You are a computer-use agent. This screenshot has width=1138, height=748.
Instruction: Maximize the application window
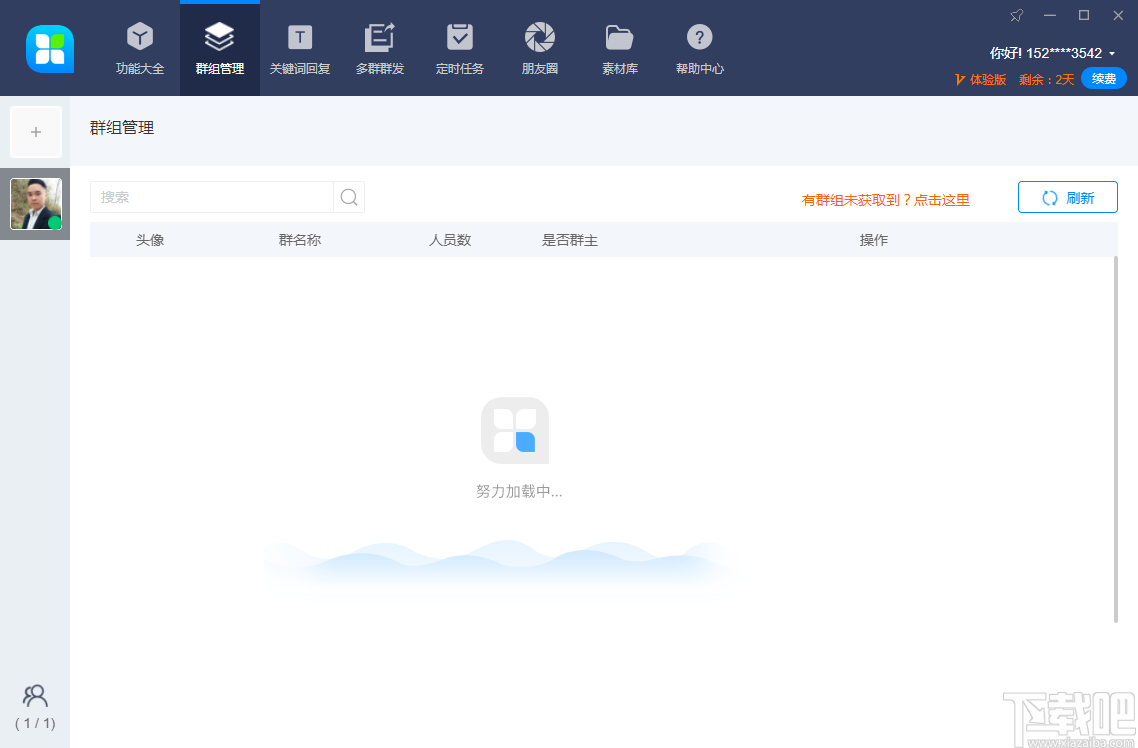tap(1084, 15)
